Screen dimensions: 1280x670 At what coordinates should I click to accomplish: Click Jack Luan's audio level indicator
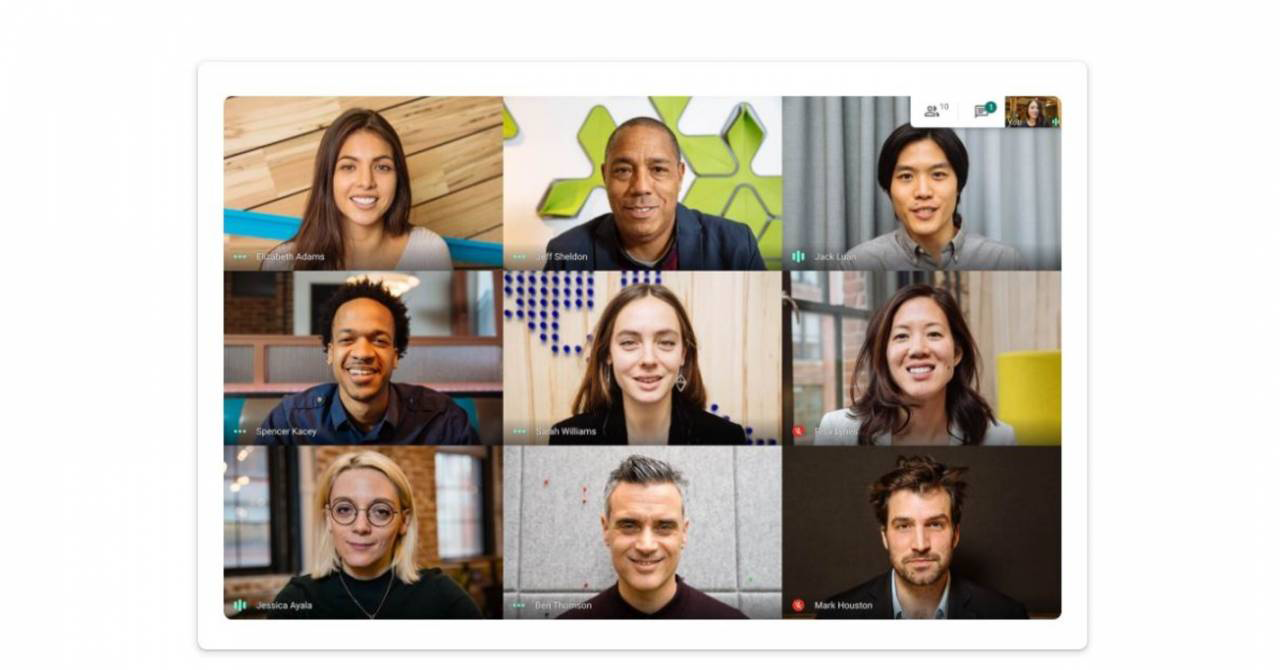click(798, 257)
